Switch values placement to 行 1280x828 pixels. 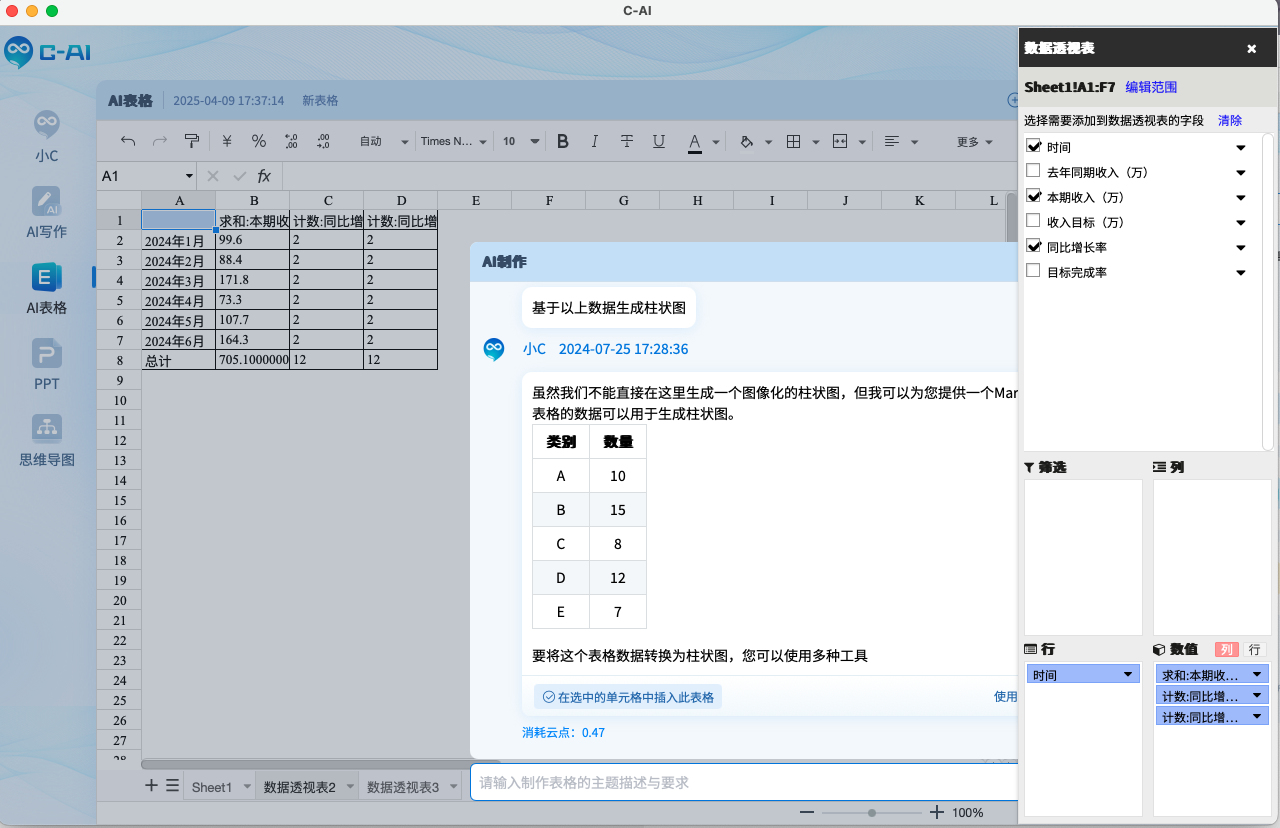pyautogui.click(x=1254, y=649)
